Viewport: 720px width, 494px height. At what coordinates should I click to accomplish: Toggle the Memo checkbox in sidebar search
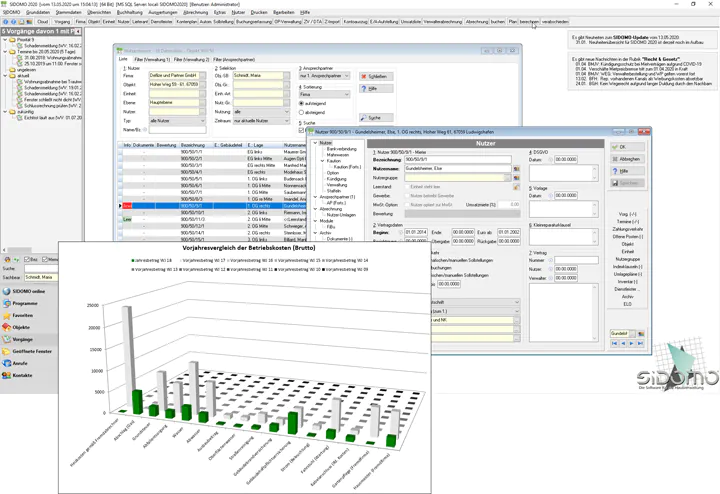(45, 259)
